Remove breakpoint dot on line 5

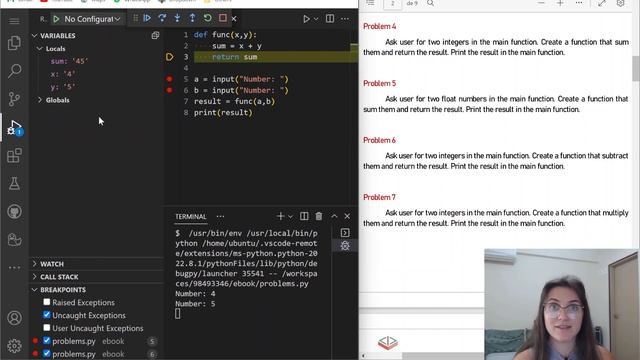(x=169, y=79)
